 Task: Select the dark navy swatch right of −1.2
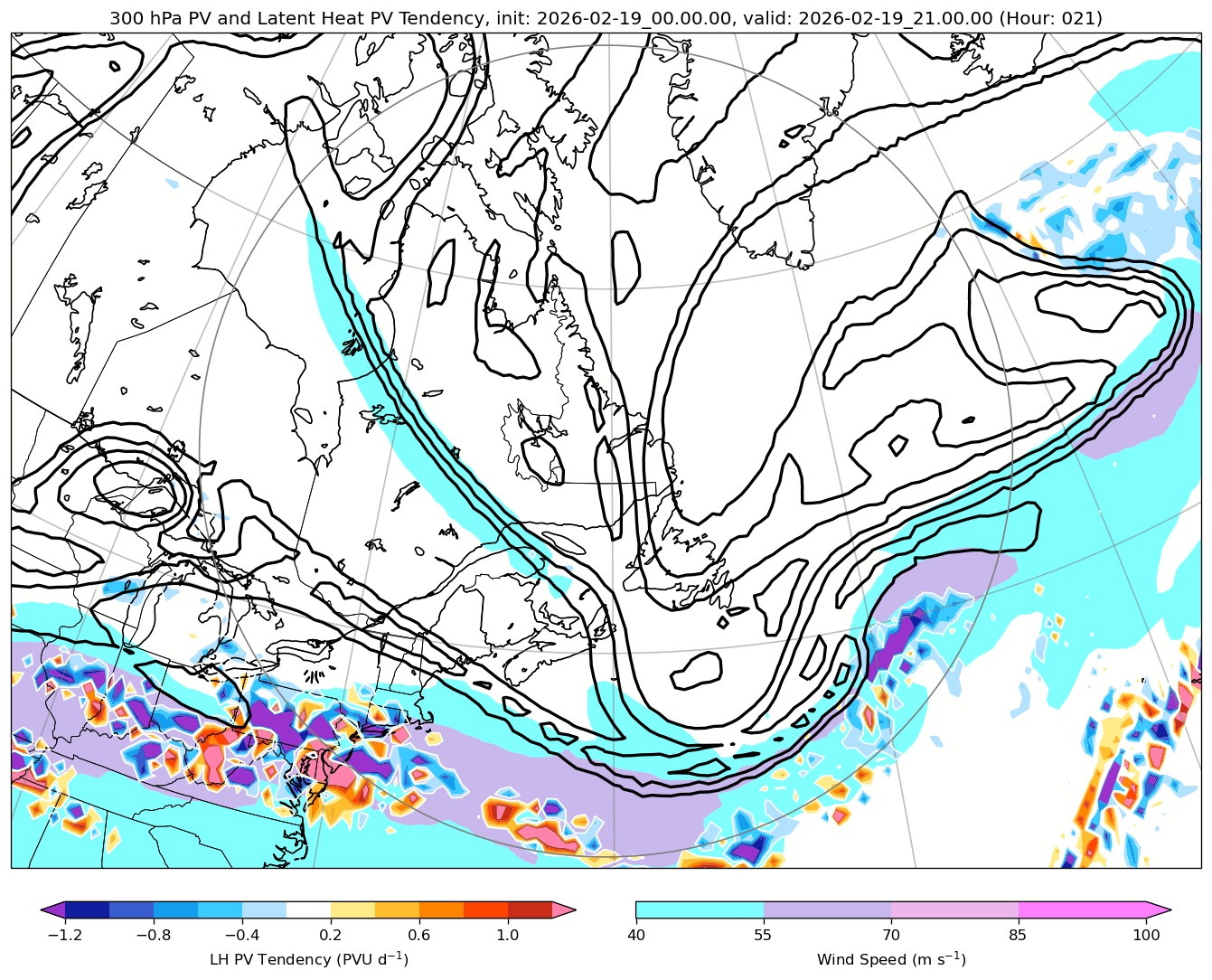pyautogui.click(x=87, y=909)
